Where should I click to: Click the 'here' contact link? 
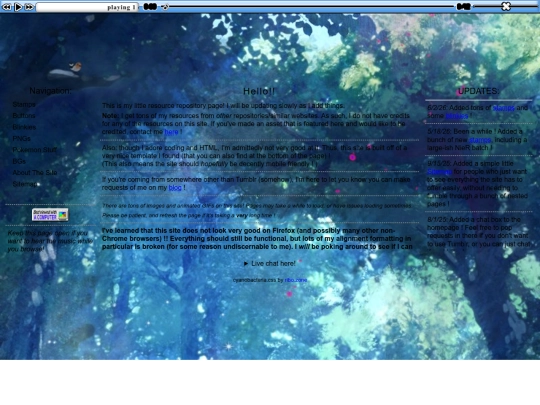click(x=171, y=132)
